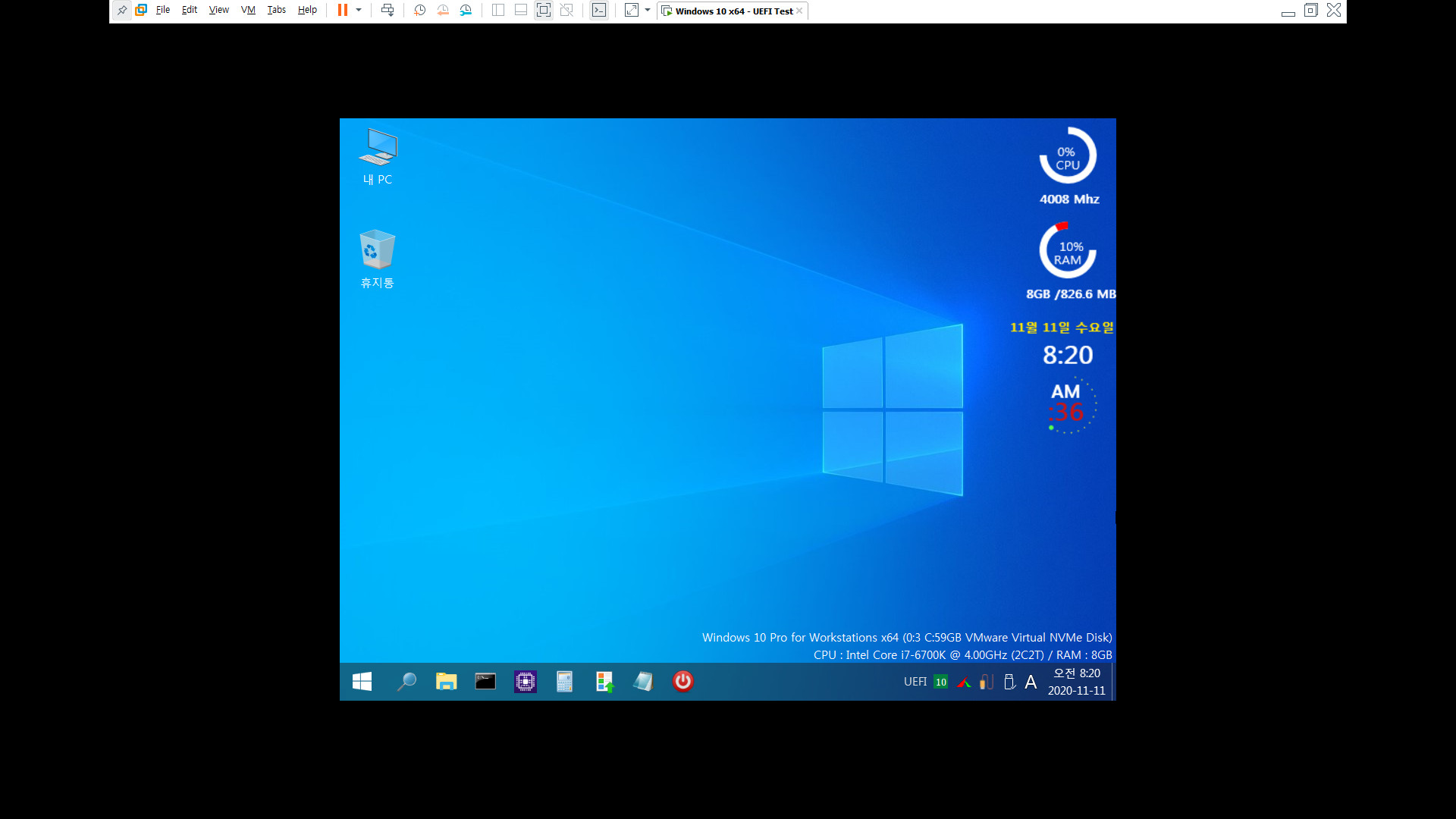The height and width of the screenshot is (819, 1456).
Task: Open File Explorer from the taskbar
Action: tap(447, 682)
